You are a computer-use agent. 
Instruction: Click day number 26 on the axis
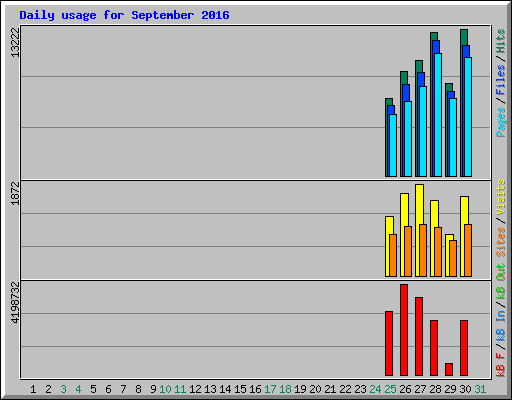pos(405,389)
